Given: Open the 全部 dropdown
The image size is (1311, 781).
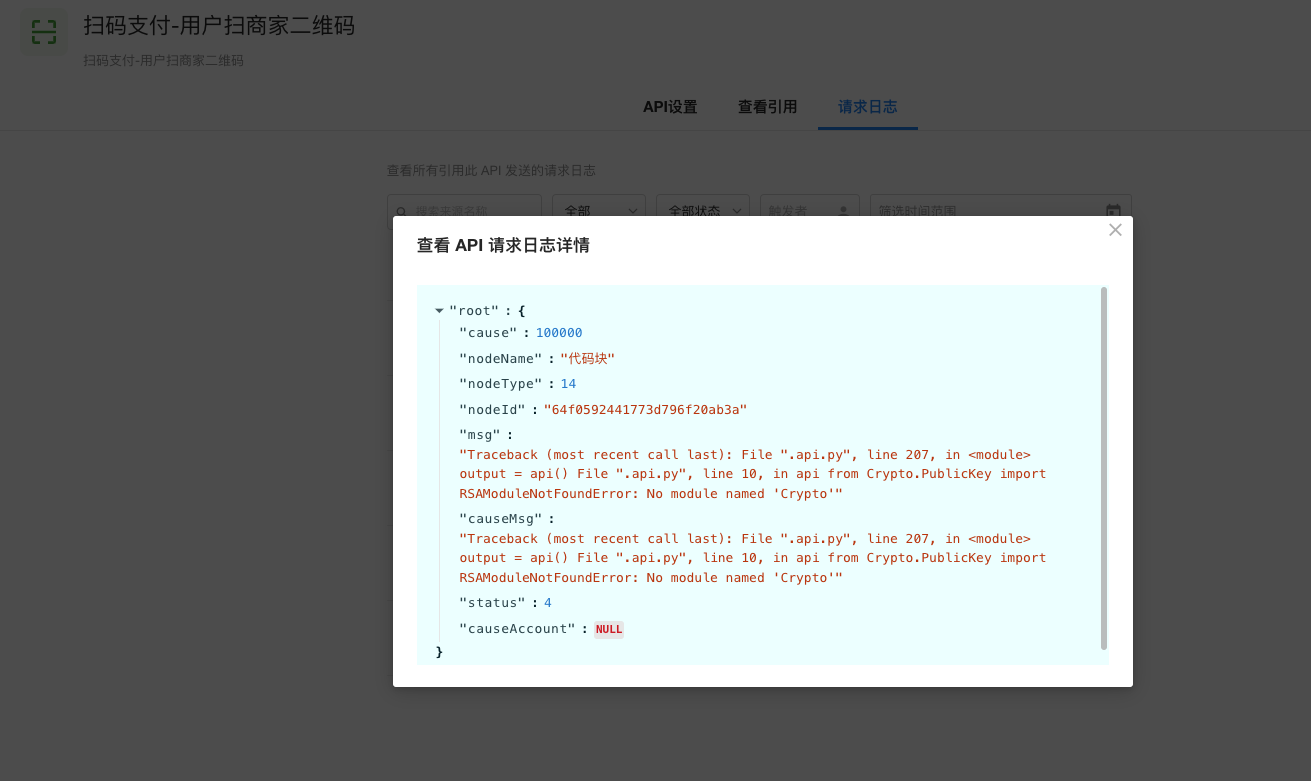Looking at the screenshot, I should [599, 211].
